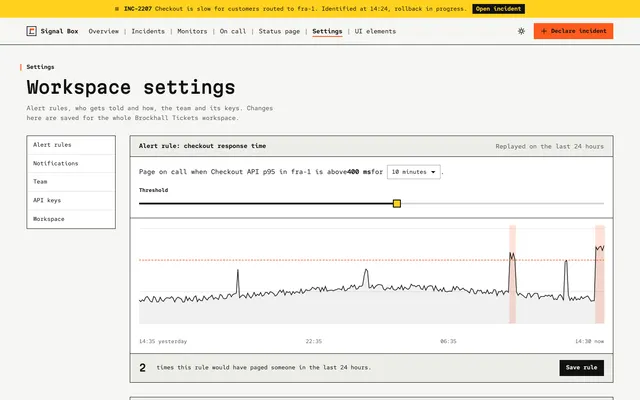The height and width of the screenshot is (400, 640).
Task: Click the '400 ms' threshold value
Action: pyautogui.click(x=359, y=172)
